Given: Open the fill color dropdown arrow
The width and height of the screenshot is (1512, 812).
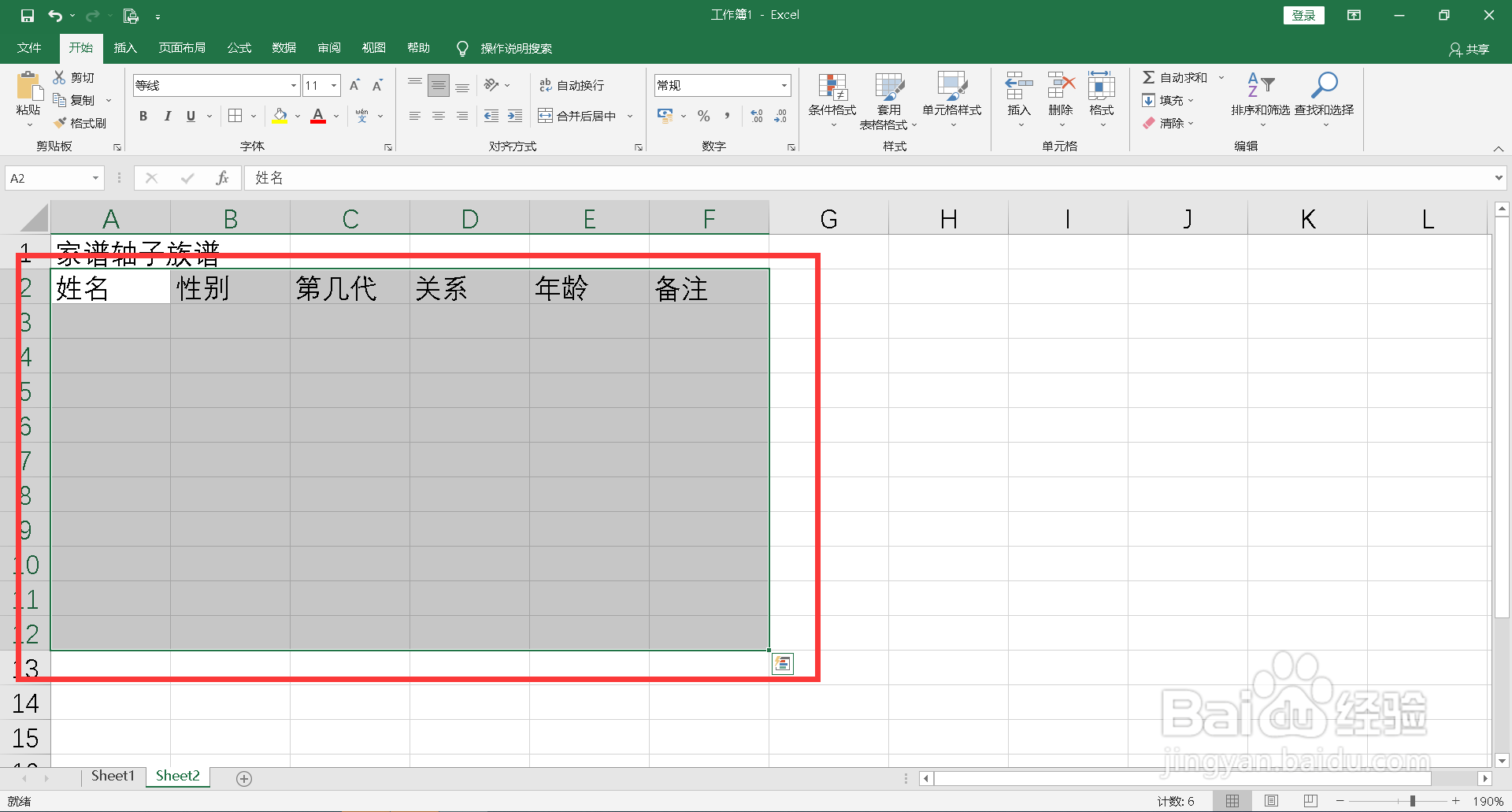Looking at the screenshot, I should 297,116.
